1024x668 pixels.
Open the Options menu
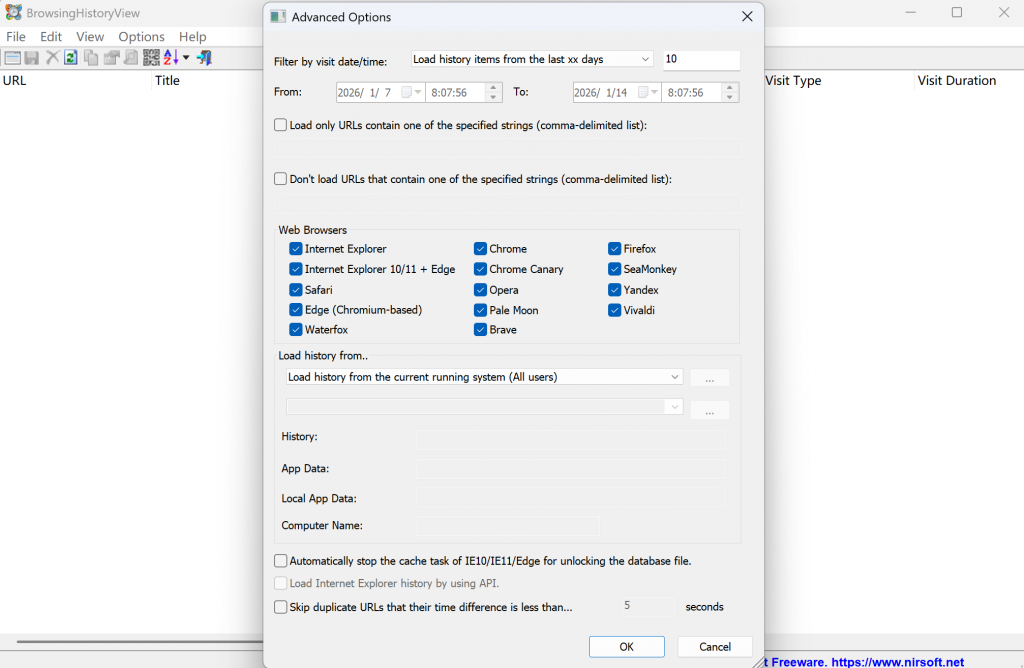click(141, 37)
